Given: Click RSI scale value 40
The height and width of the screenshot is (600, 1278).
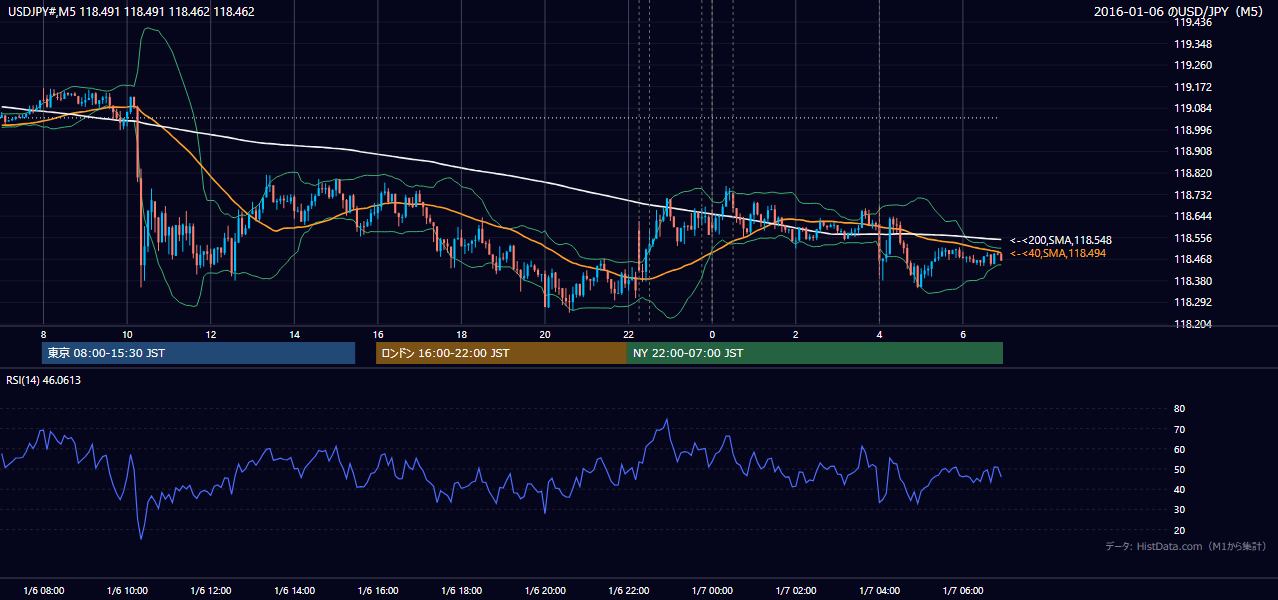Looking at the screenshot, I should [x=1179, y=489].
